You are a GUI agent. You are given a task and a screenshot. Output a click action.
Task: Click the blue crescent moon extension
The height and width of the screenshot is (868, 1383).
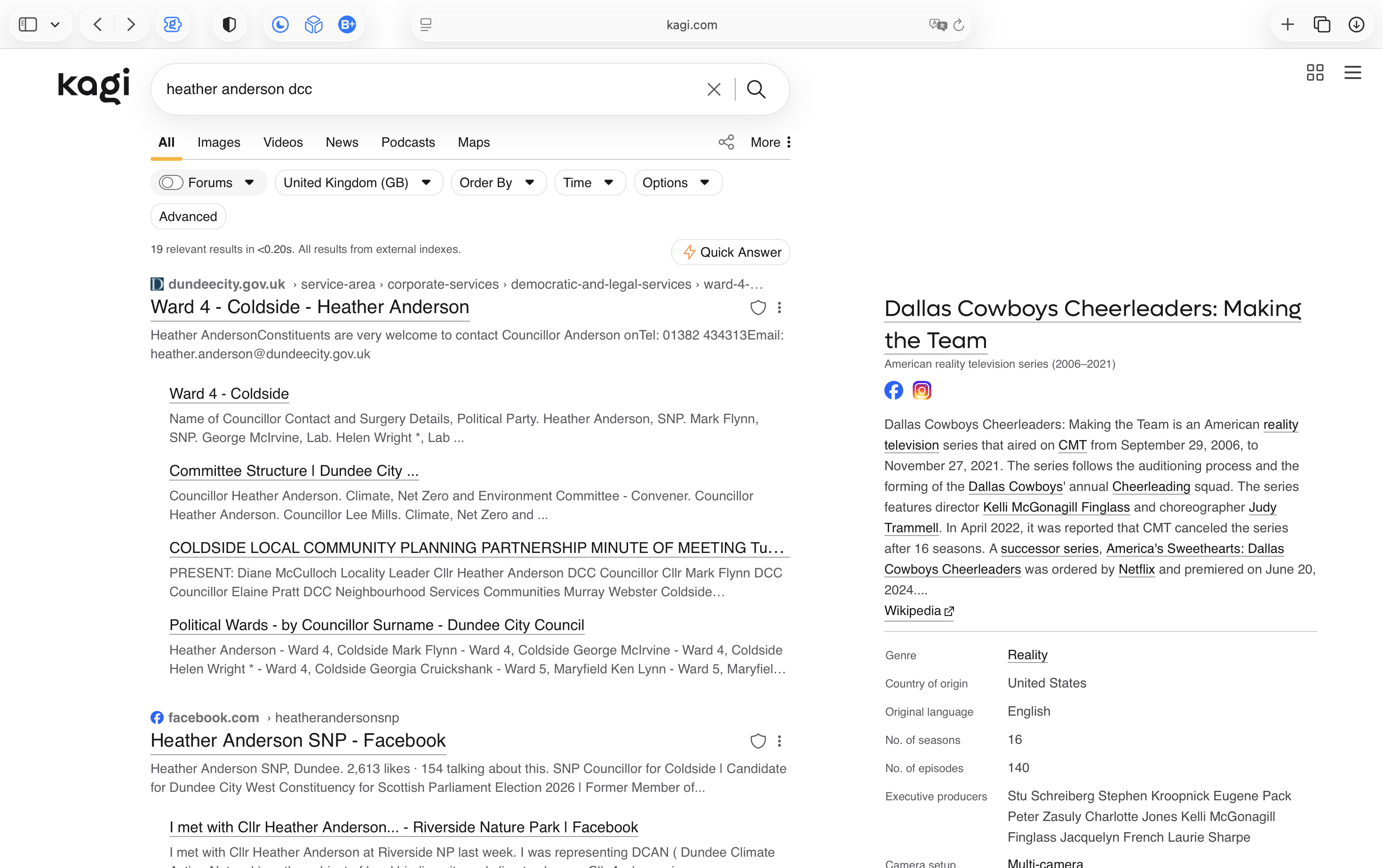tap(280, 24)
